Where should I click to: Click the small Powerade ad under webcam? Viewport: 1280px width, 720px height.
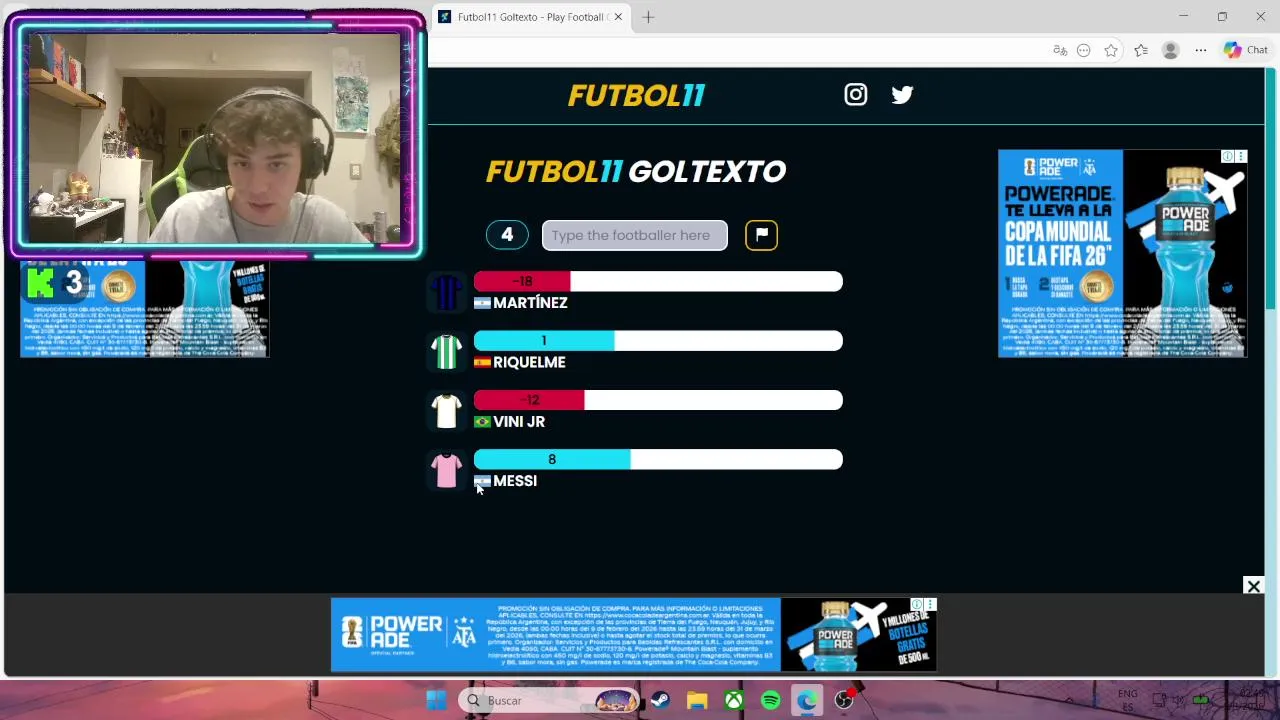(x=145, y=309)
